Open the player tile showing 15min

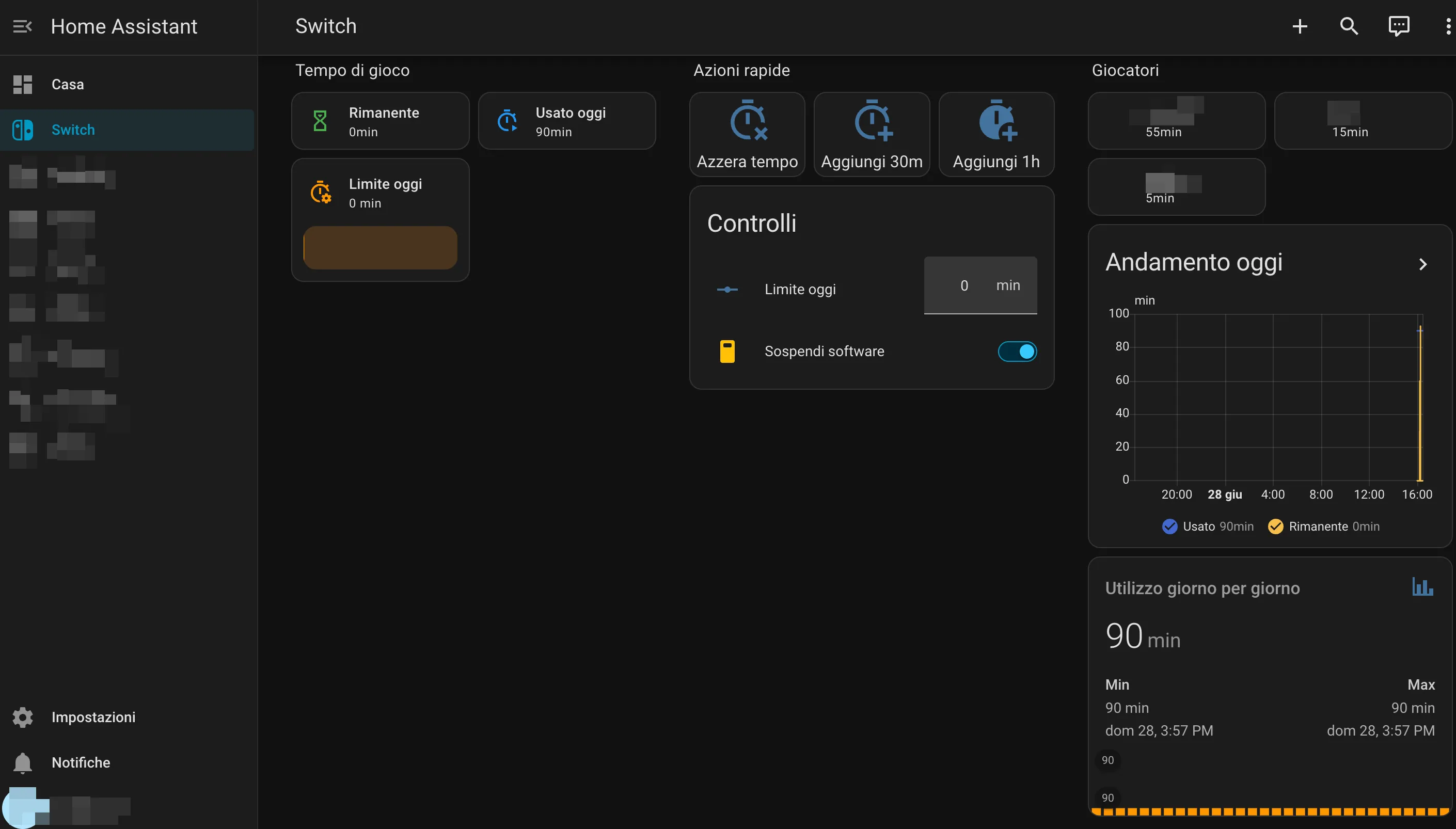coord(1363,121)
